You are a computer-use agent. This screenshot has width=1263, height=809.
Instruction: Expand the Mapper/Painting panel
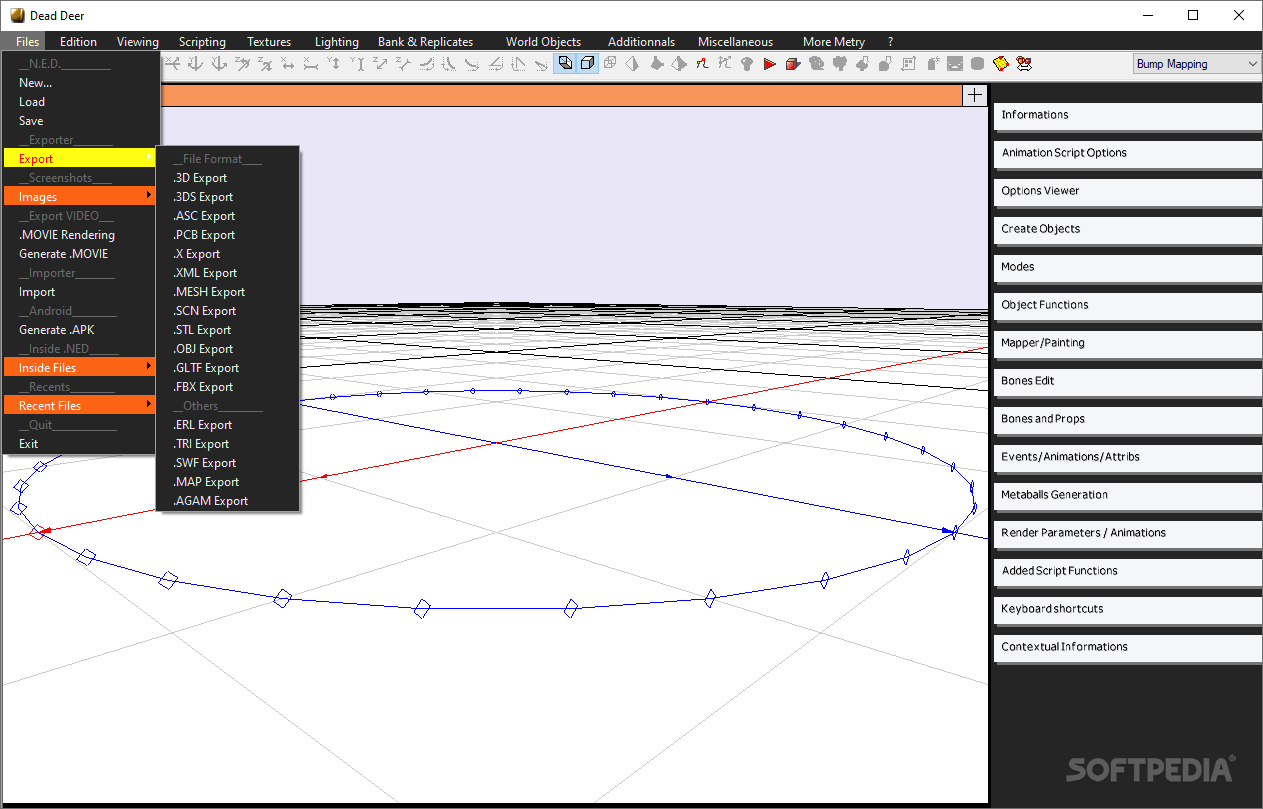point(1128,343)
